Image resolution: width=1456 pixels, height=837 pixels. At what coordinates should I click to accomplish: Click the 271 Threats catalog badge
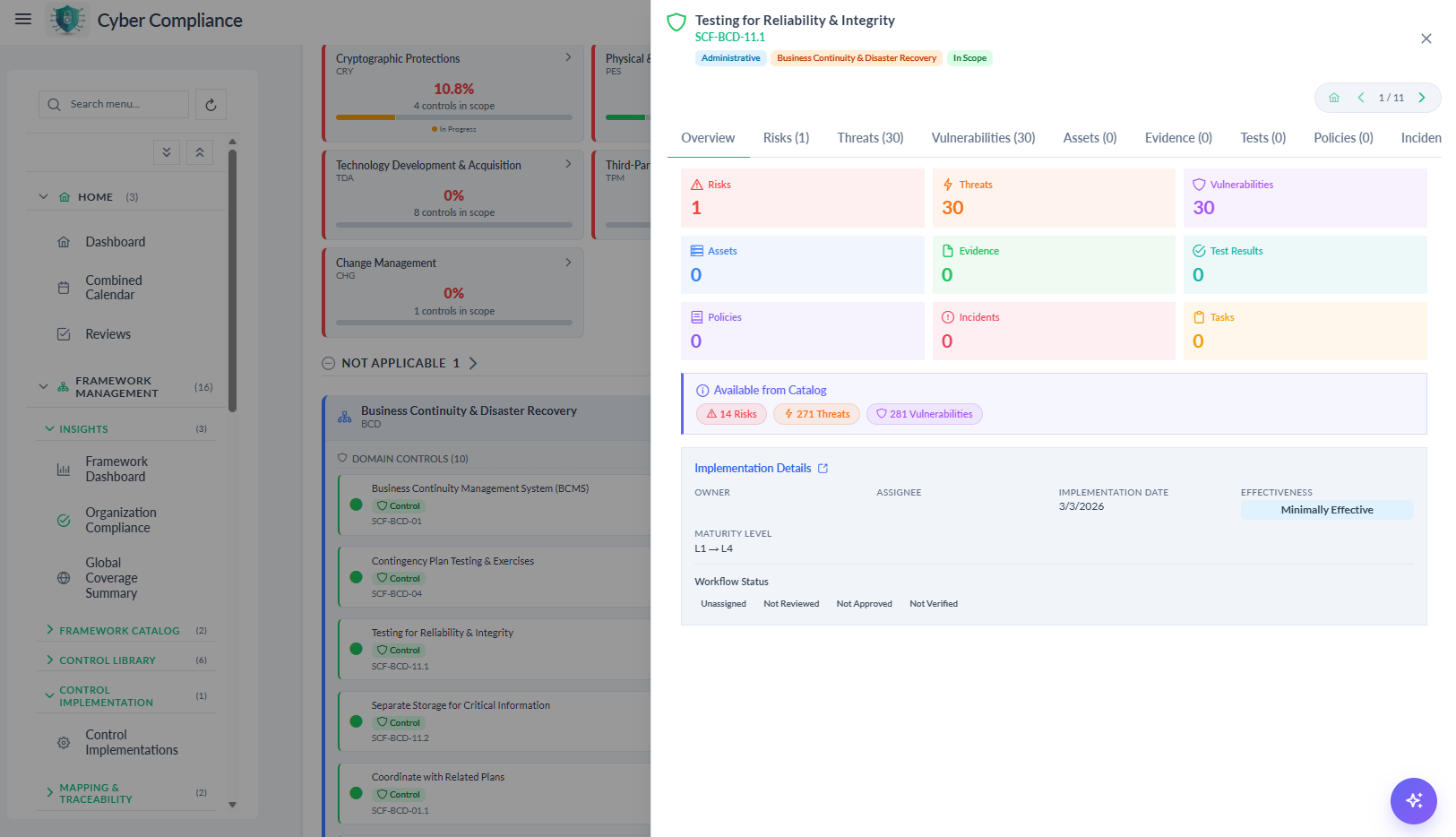click(816, 414)
